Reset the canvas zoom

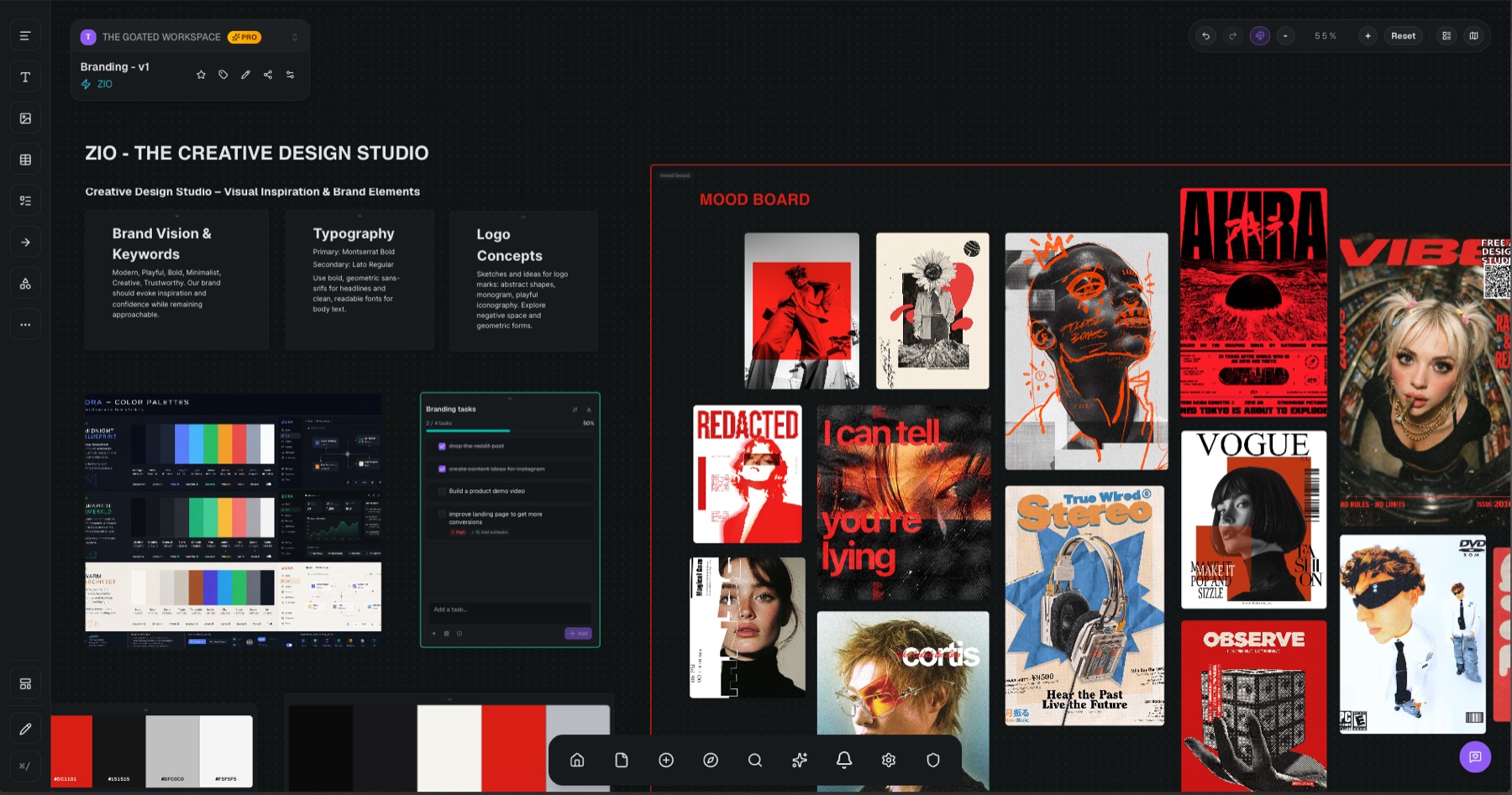[1403, 36]
